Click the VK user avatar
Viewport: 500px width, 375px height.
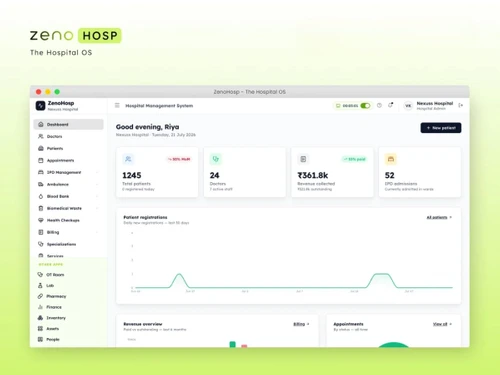408,106
